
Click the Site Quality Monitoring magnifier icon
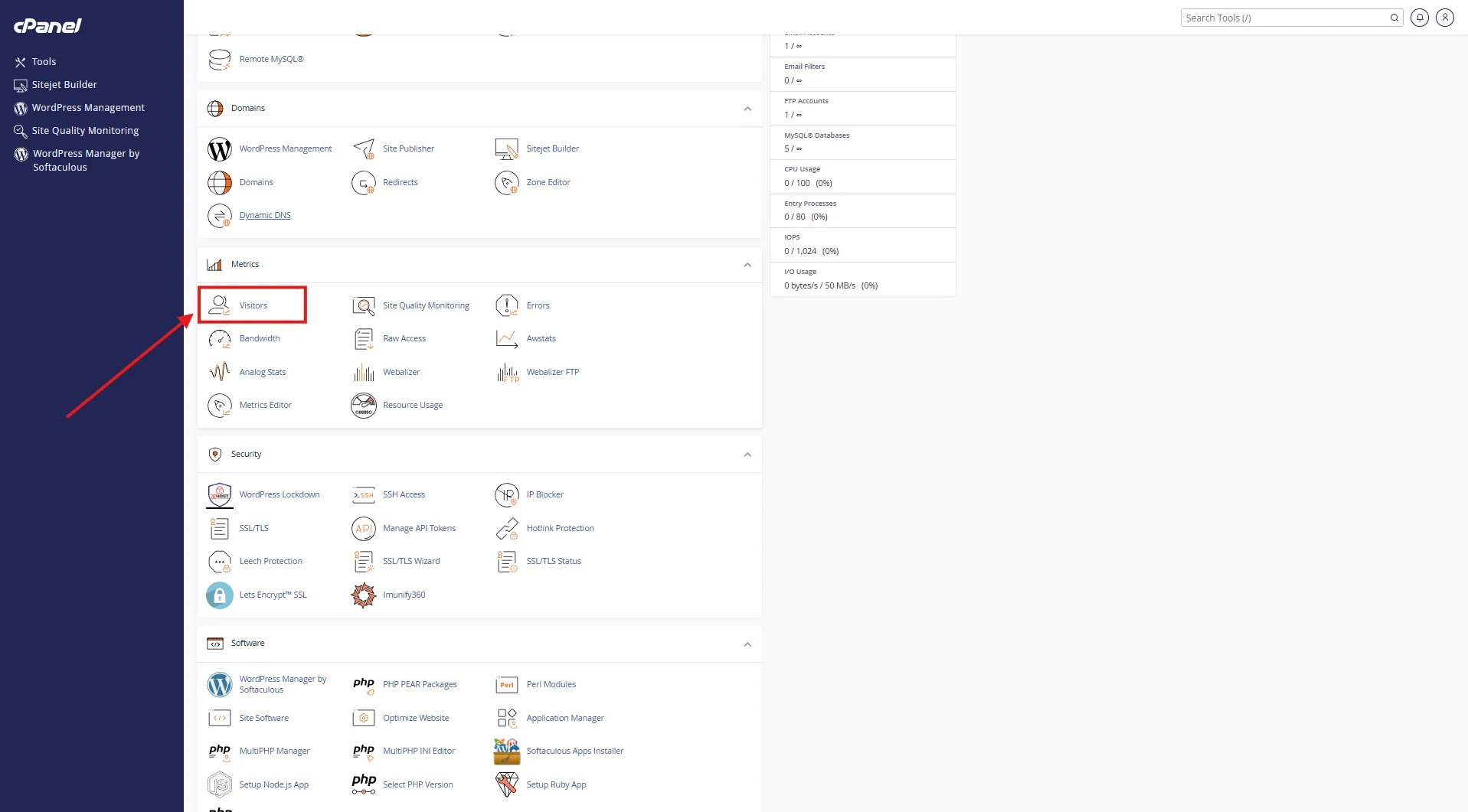coord(364,305)
